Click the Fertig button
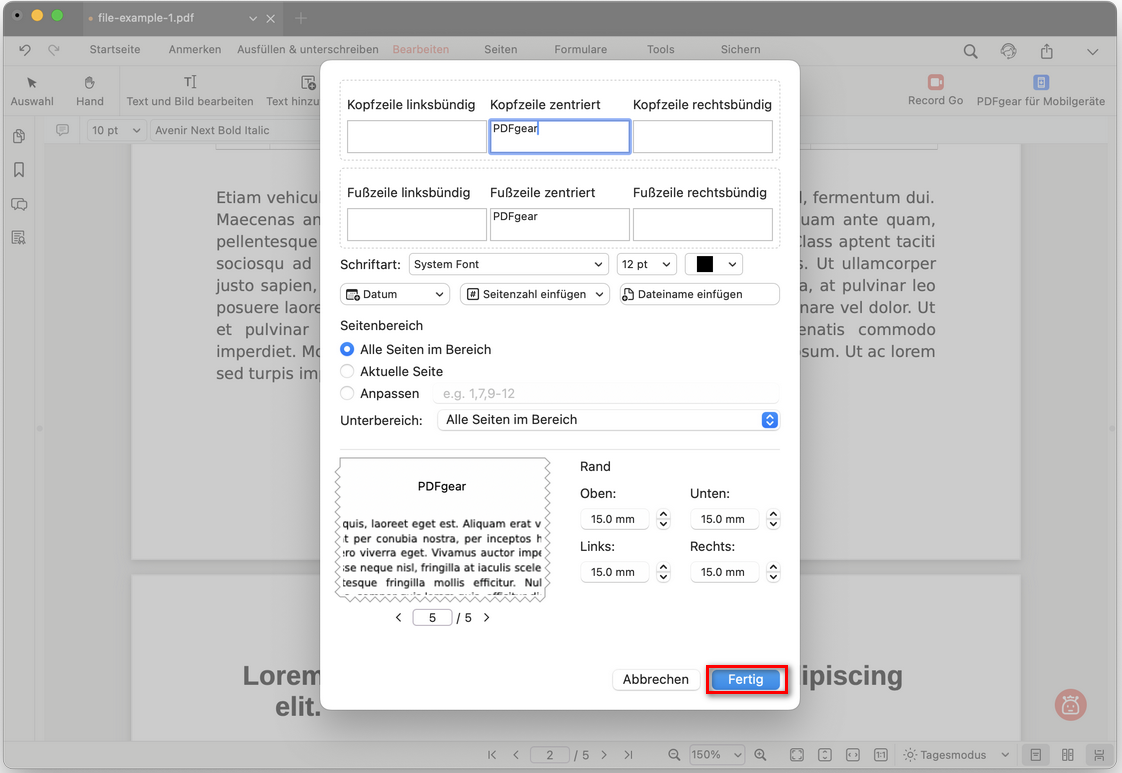 (745, 680)
